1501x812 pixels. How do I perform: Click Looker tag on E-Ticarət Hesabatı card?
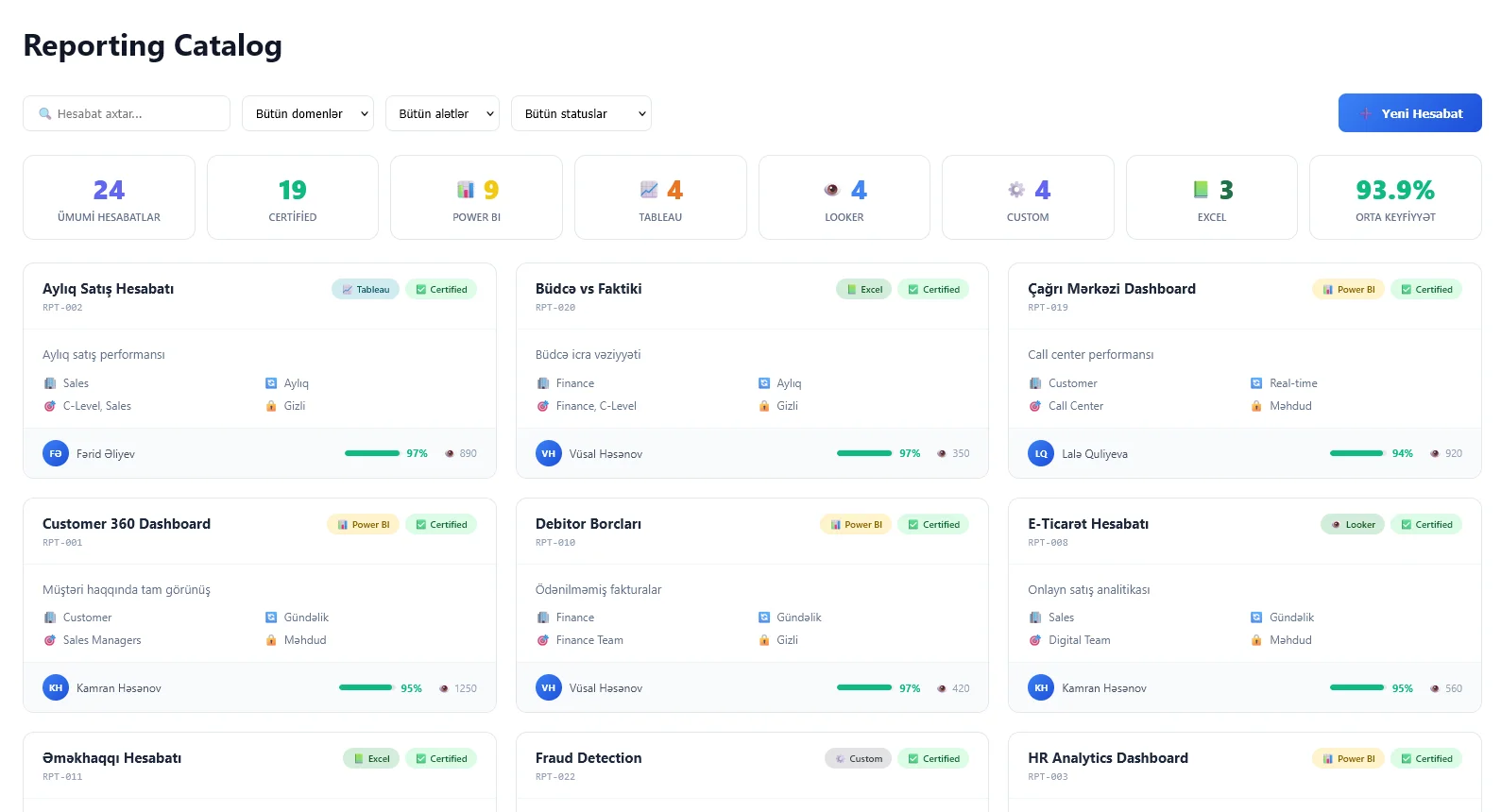[1353, 525]
